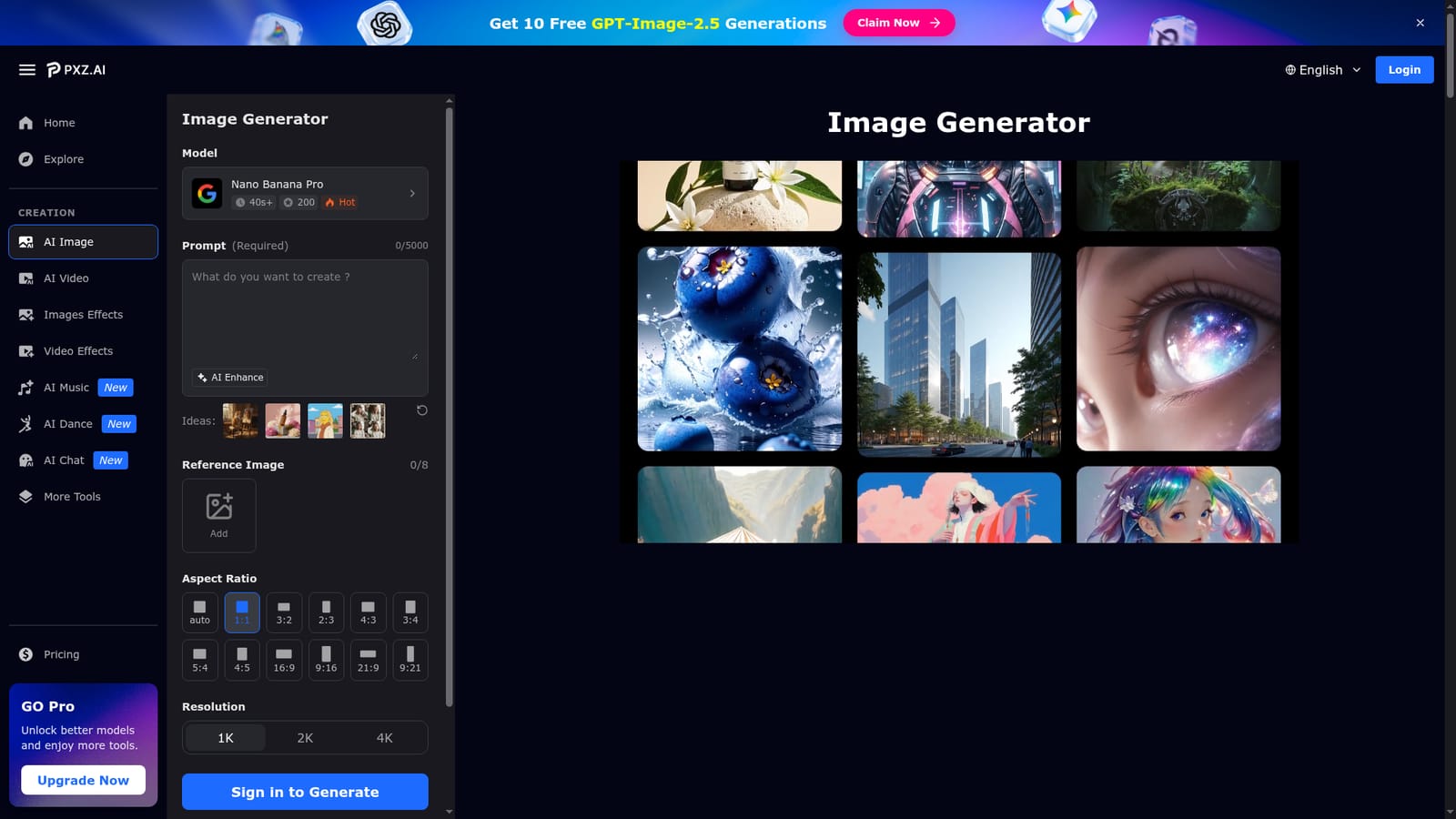Open Home in the sidebar
This screenshot has width=1456, height=819.
point(83,123)
